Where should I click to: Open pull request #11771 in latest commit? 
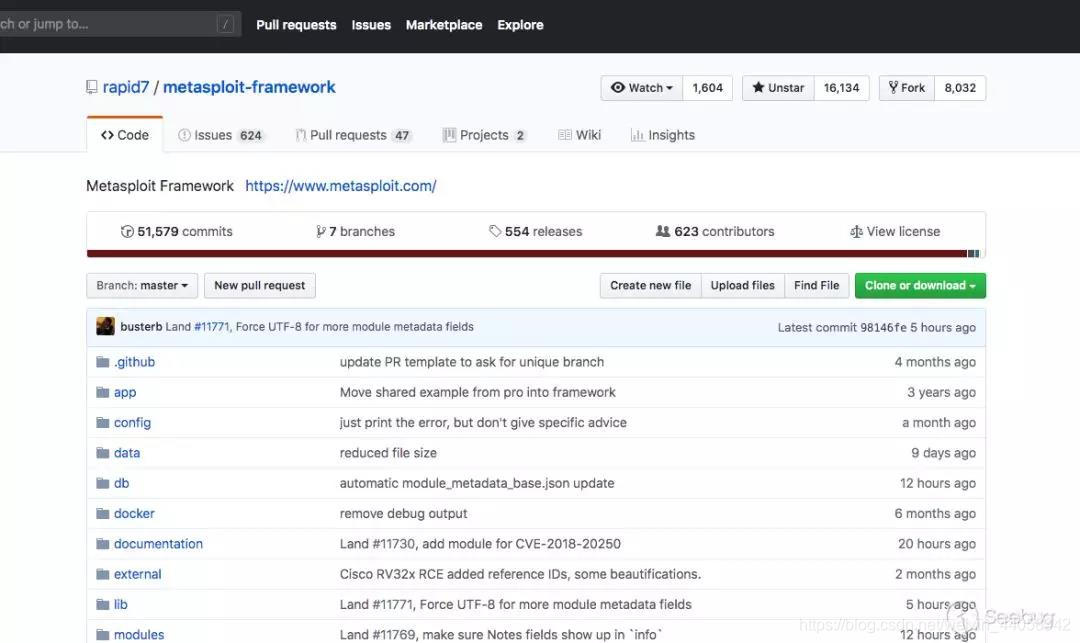[x=211, y=327]
